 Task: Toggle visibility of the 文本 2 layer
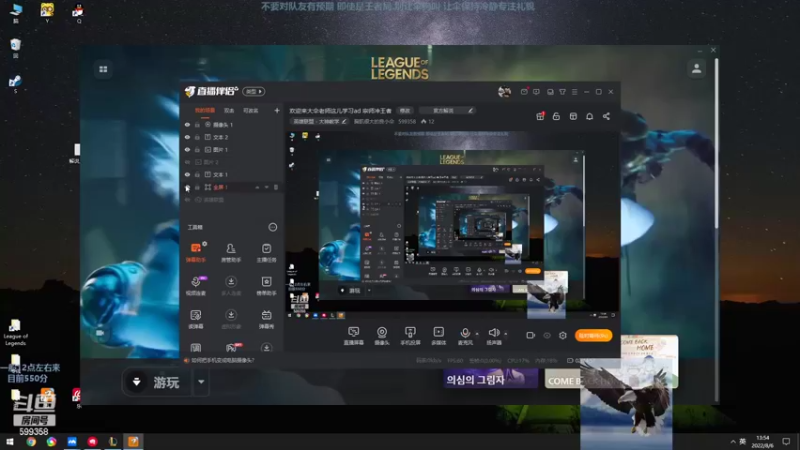click(187, 137)
